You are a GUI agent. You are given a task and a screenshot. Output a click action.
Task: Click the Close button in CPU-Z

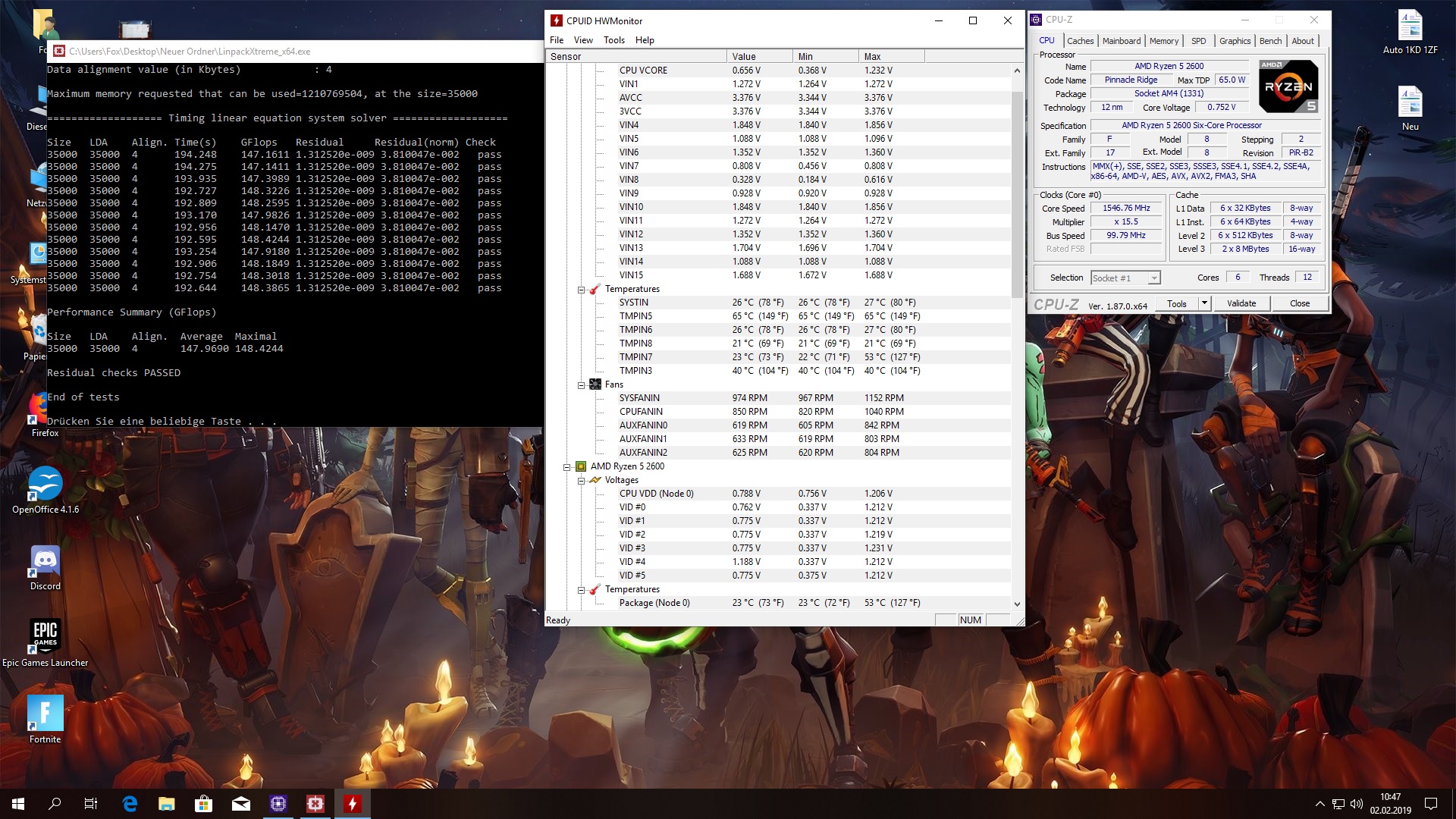[1299, 303]
